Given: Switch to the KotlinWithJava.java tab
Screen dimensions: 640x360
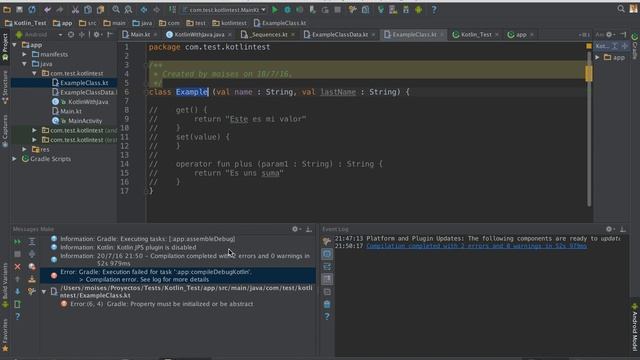Looking at the screenshot, I should coord(199,35).
